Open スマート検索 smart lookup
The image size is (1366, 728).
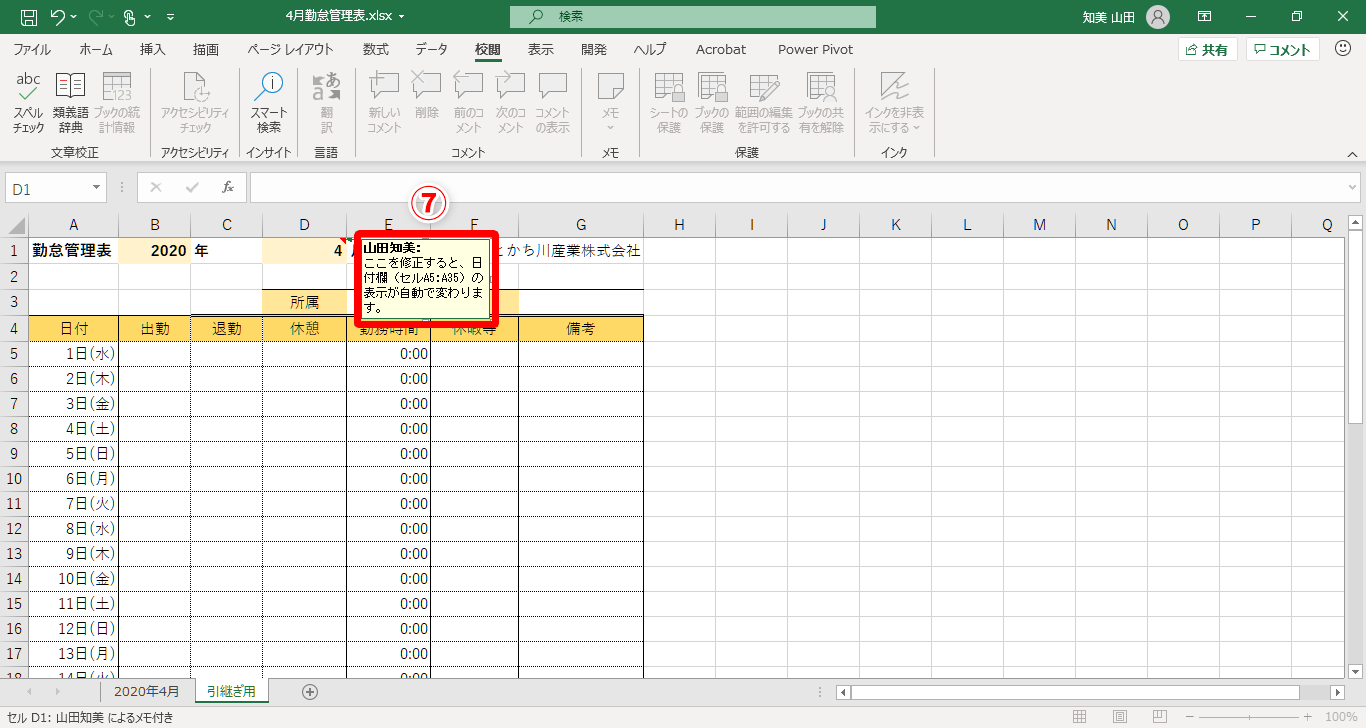[269, 104]
